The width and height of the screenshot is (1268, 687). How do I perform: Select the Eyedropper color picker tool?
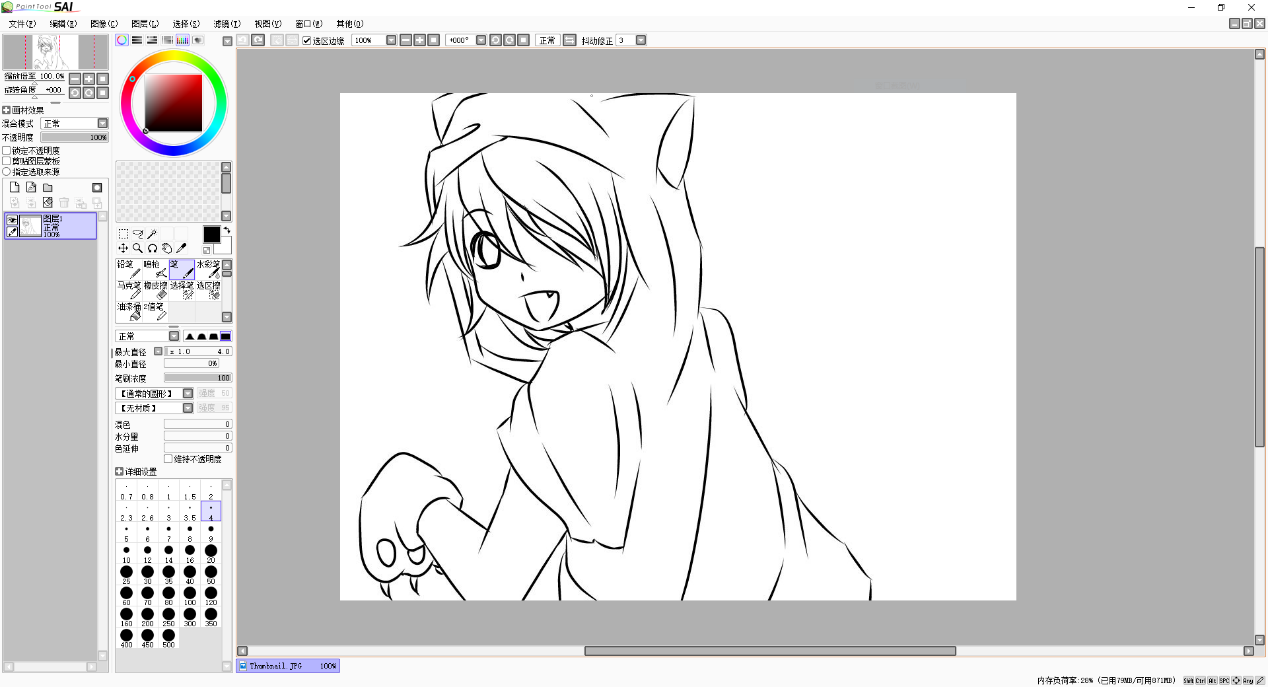[x=182, y=248]
